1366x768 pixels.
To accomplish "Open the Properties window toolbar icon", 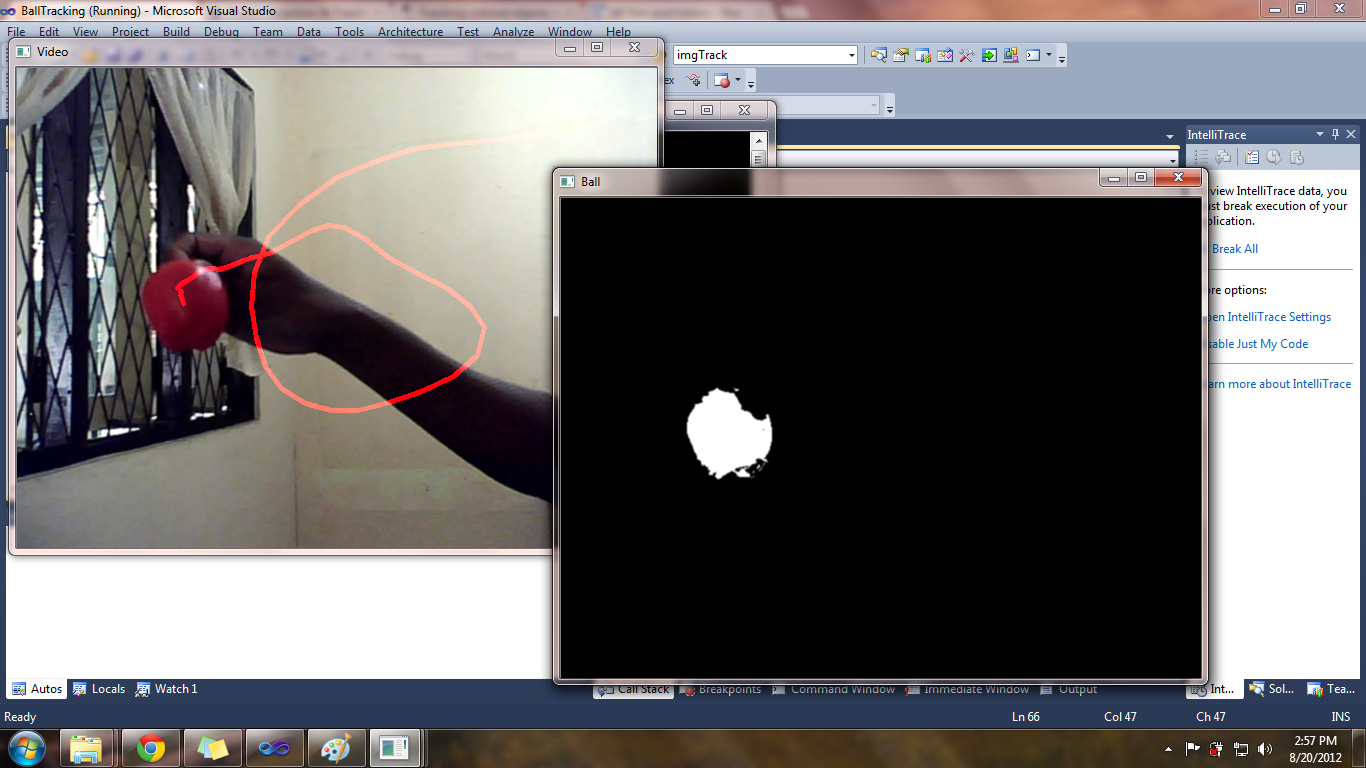I will [900, 55].
